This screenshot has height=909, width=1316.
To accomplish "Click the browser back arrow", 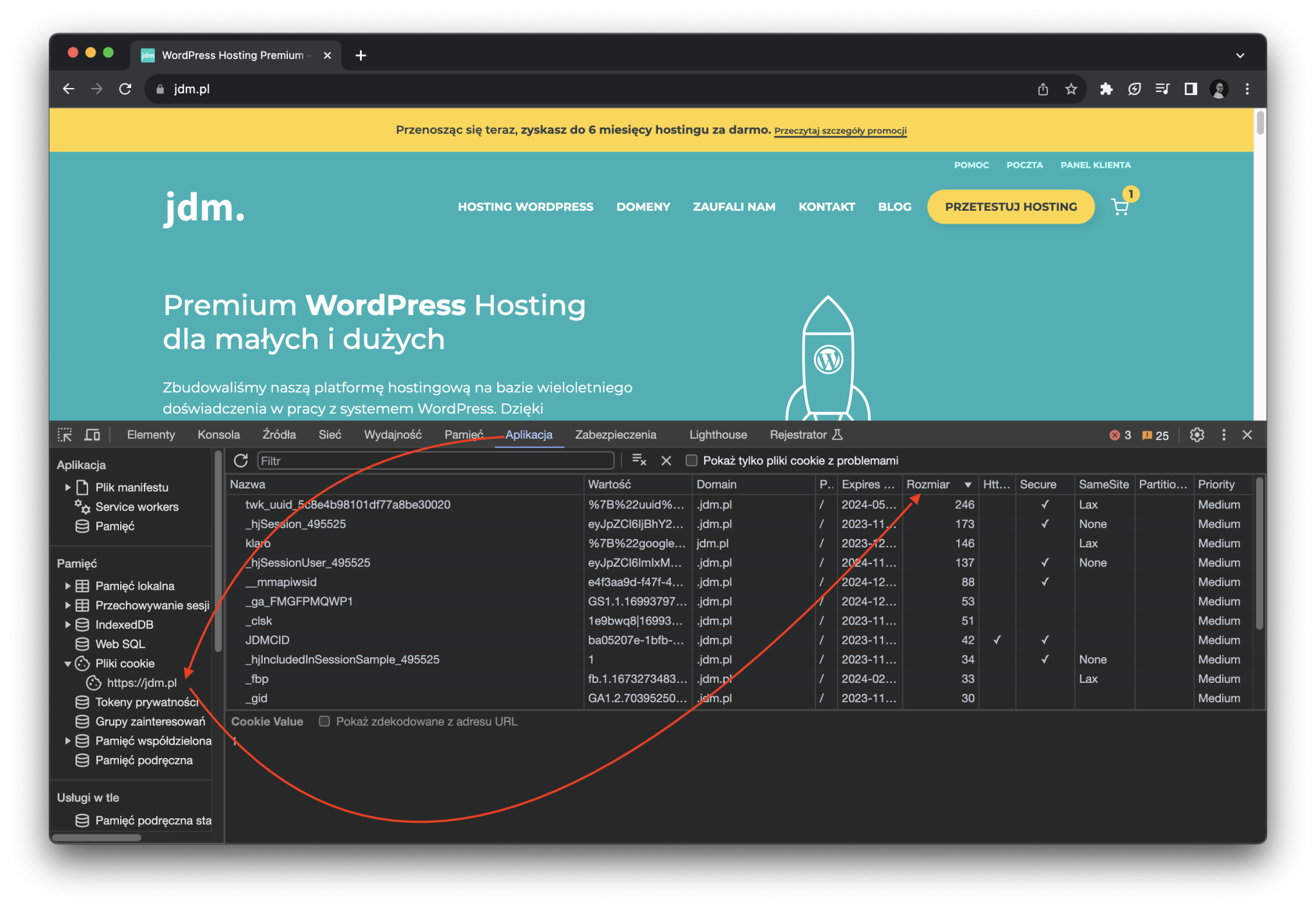I will click(69, 89).
